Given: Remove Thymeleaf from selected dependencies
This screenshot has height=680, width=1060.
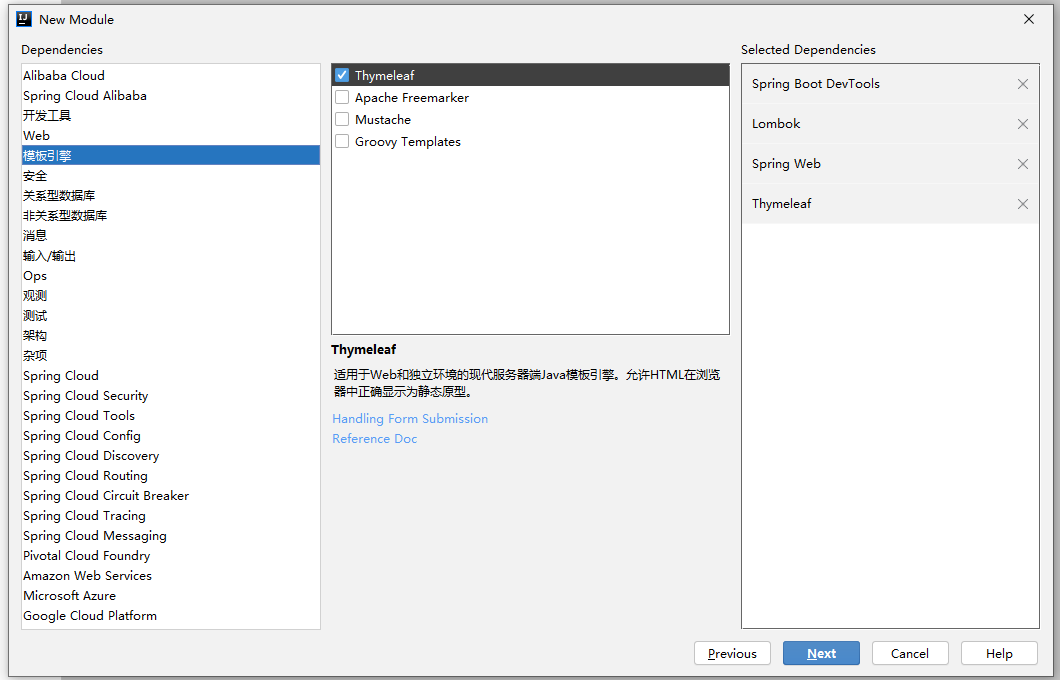Looking at the screenshot, I should pos(1022,203).
